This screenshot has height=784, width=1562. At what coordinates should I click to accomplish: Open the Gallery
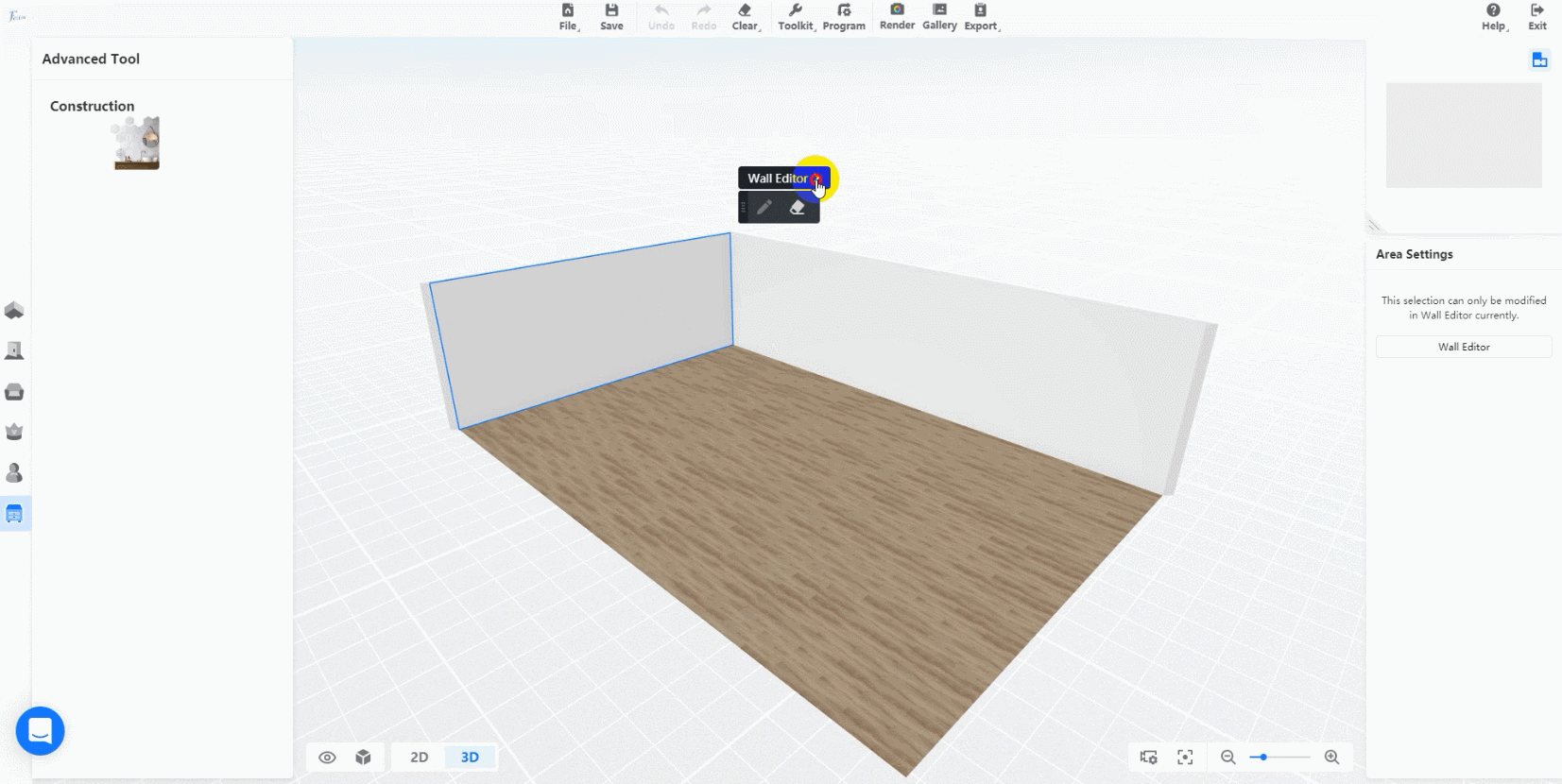point(939,17)
